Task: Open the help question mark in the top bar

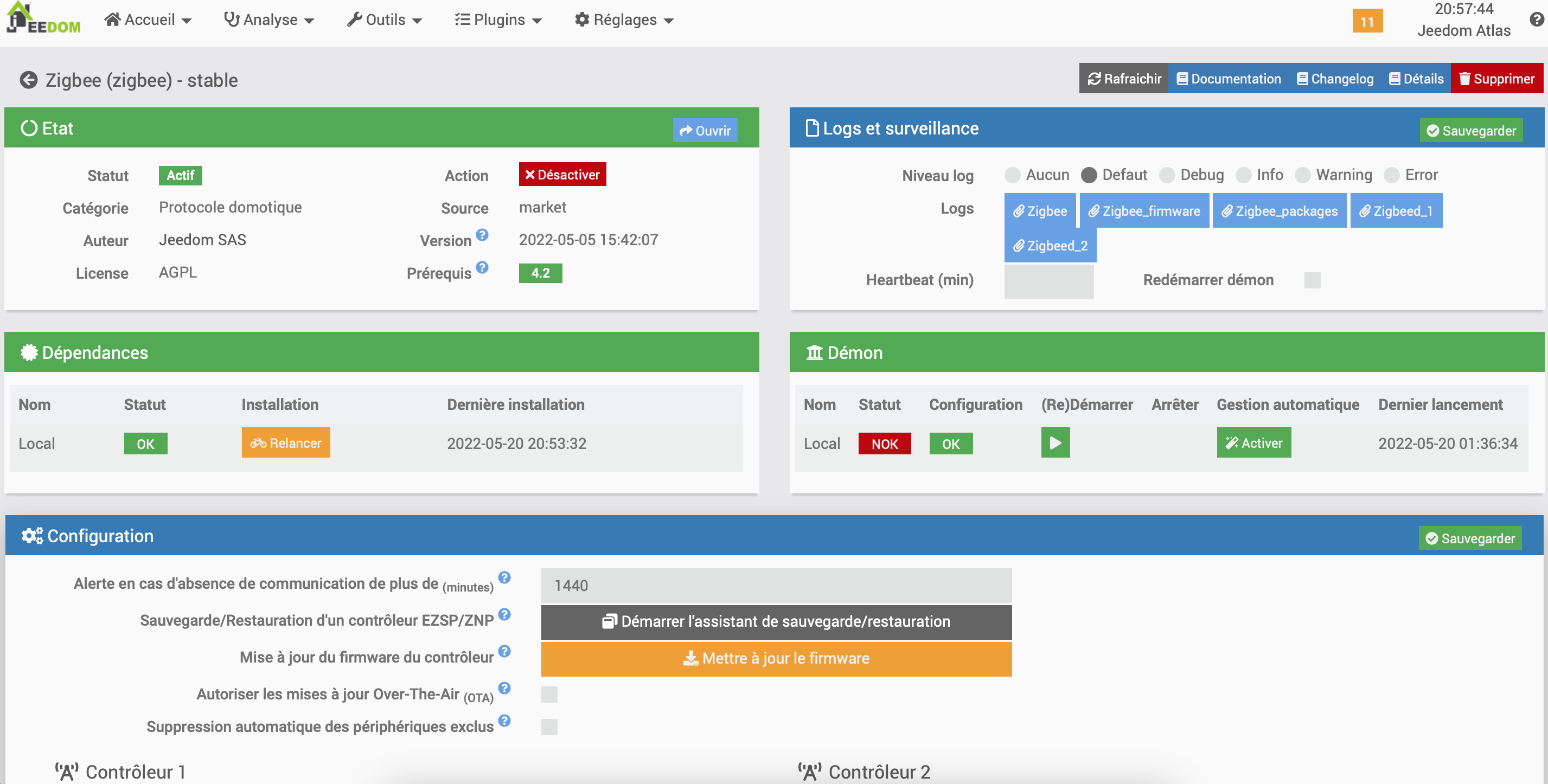Action: [1536, 19]
